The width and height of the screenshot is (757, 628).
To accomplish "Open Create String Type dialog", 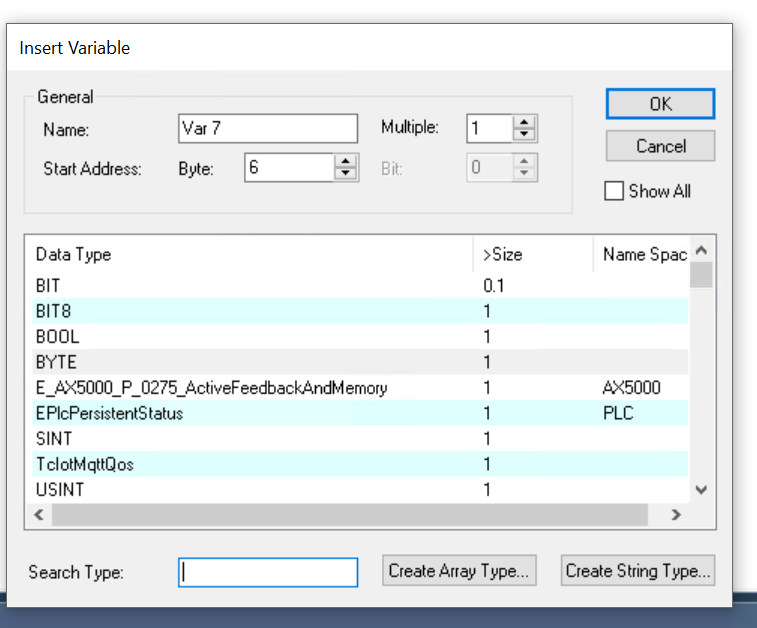I will pyautogui.click(x=638, y=571).
